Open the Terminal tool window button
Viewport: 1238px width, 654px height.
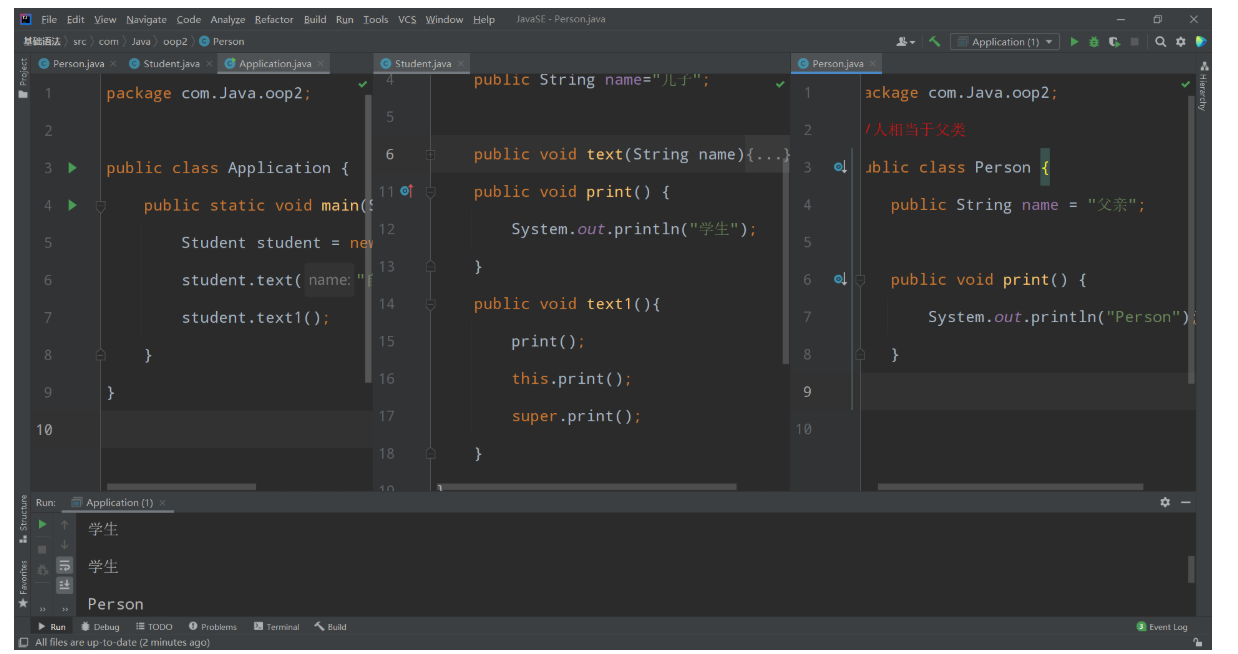276,627
